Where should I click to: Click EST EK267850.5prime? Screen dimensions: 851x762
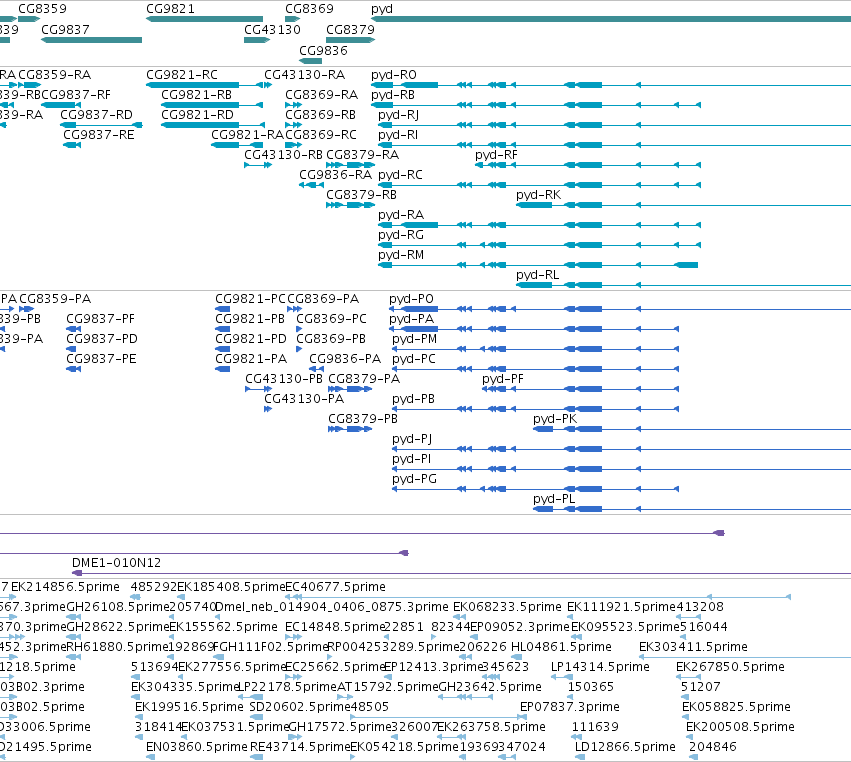[731, 667]
